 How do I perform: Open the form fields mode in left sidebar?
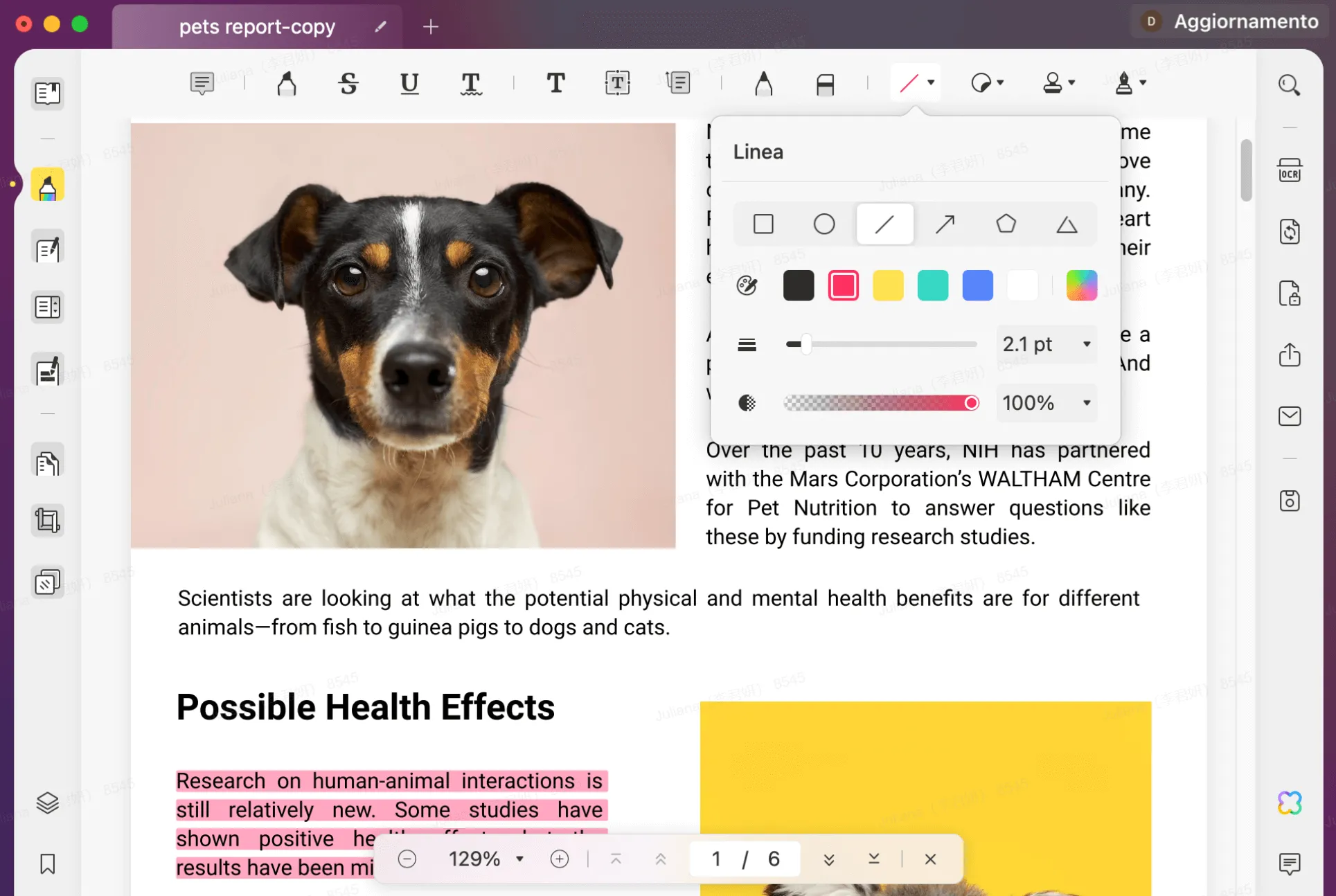pyautogui.click(x=47, y=307)
